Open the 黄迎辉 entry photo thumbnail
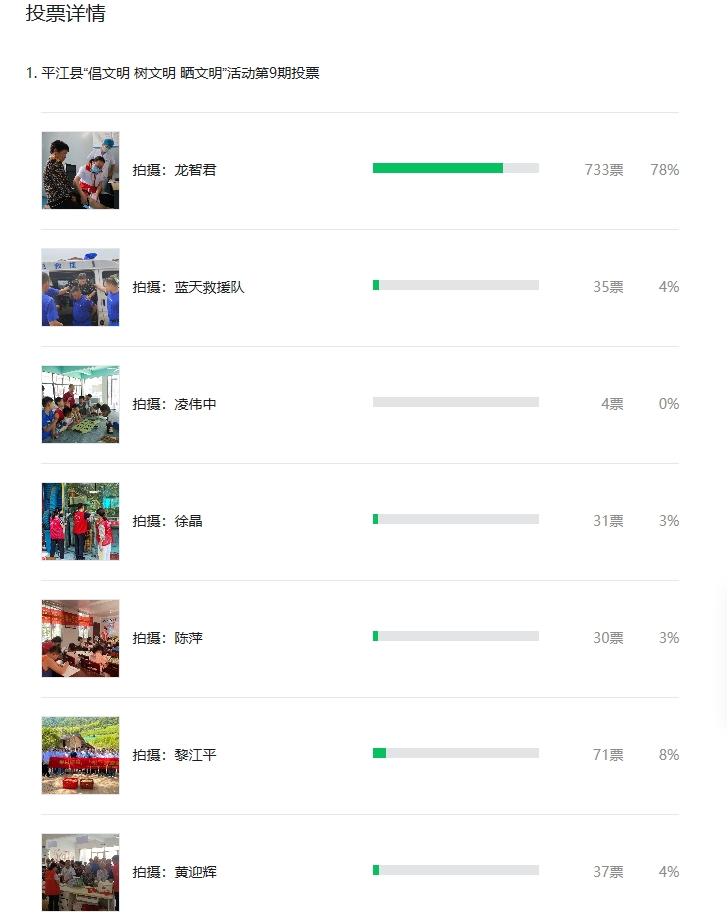 coord(80,872)
